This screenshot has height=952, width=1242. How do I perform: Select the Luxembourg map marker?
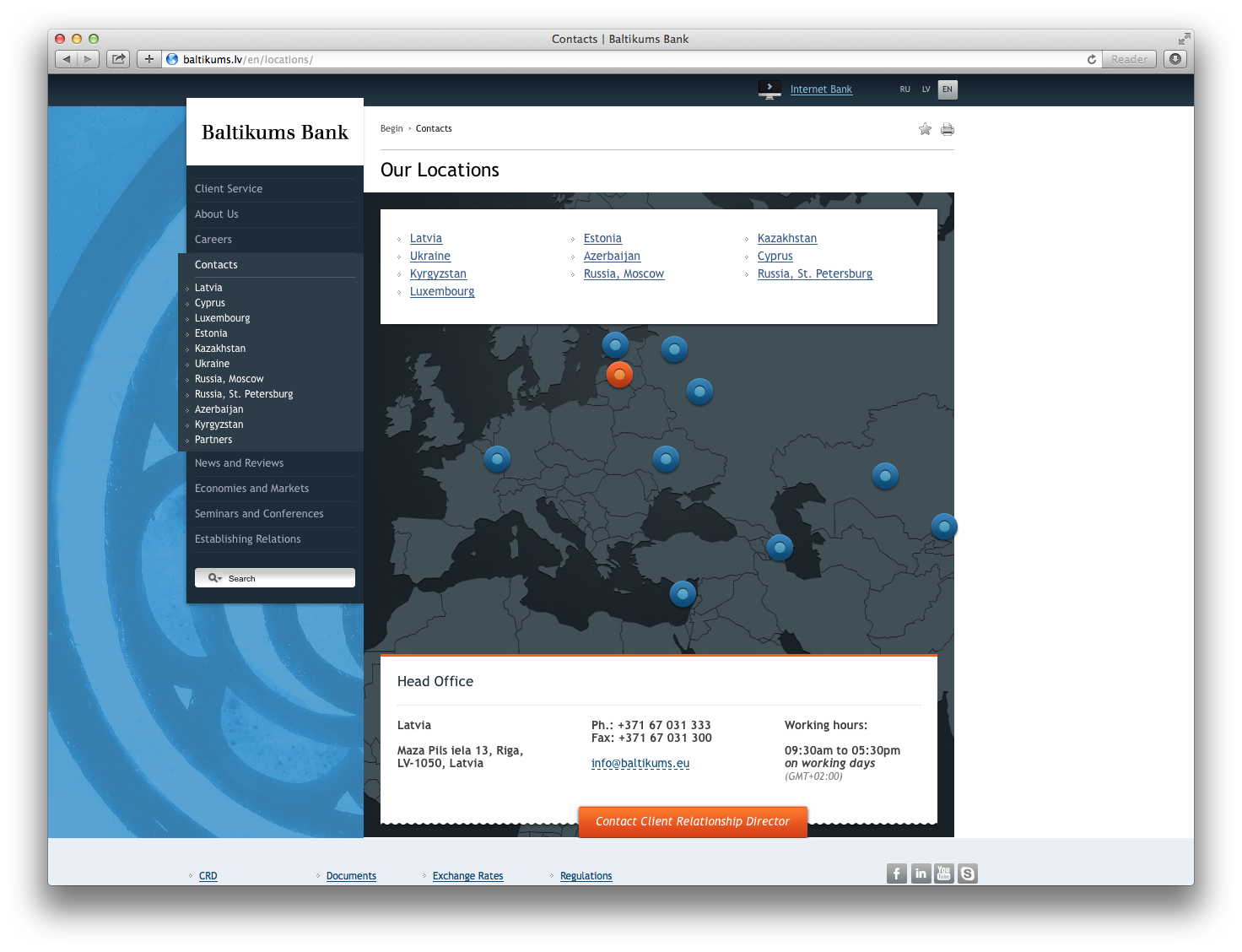point(497,458)
